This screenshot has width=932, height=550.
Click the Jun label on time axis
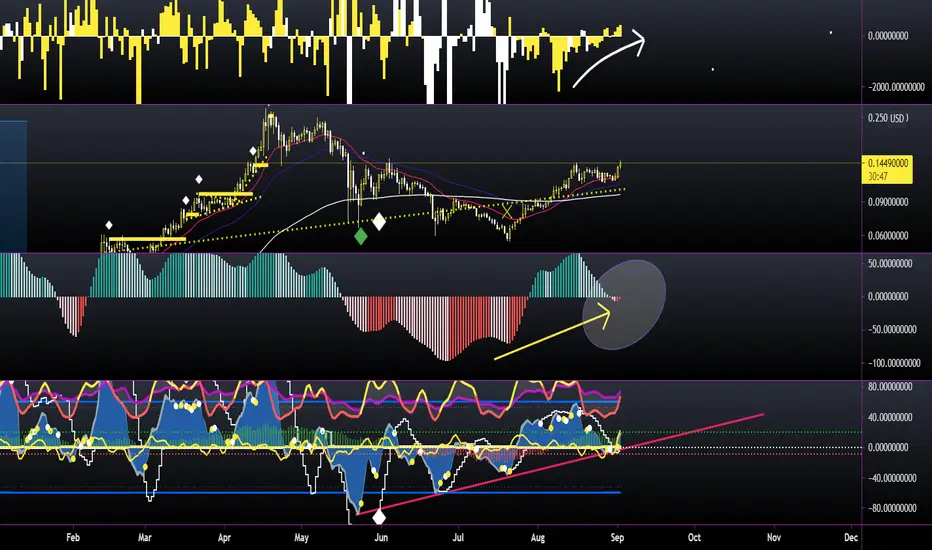381,538
